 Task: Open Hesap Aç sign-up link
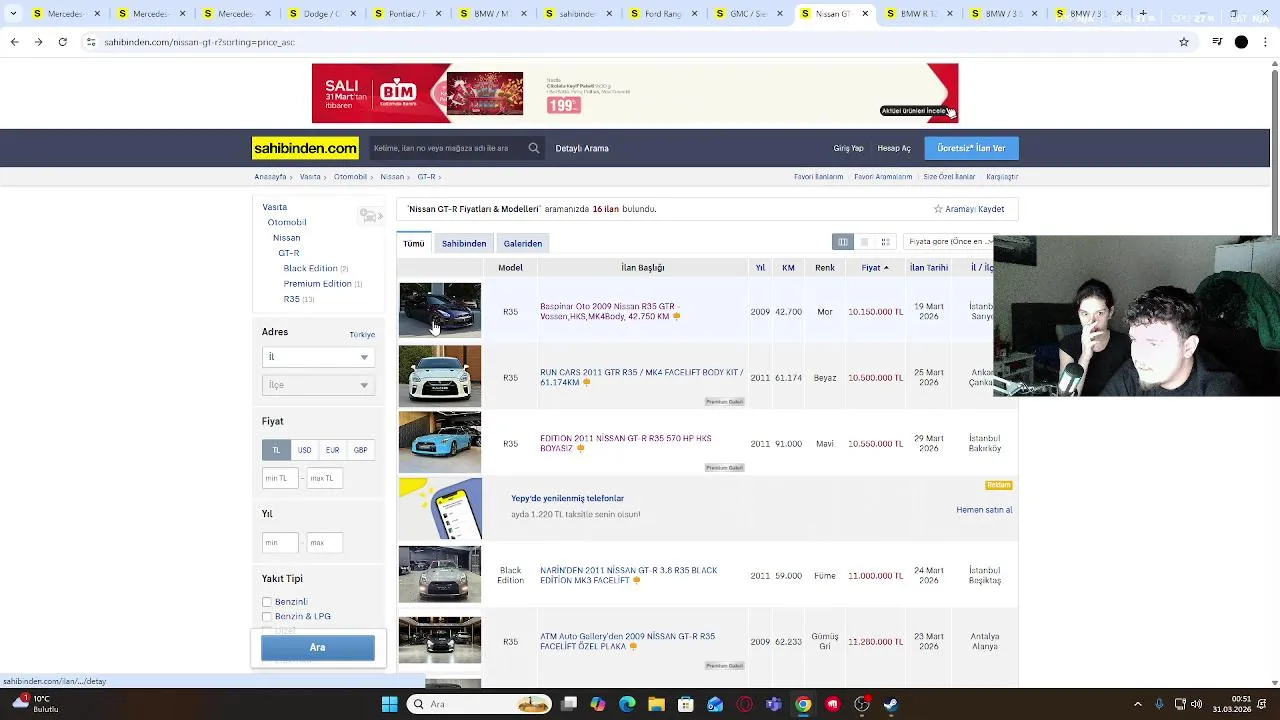tap(894, 148)
